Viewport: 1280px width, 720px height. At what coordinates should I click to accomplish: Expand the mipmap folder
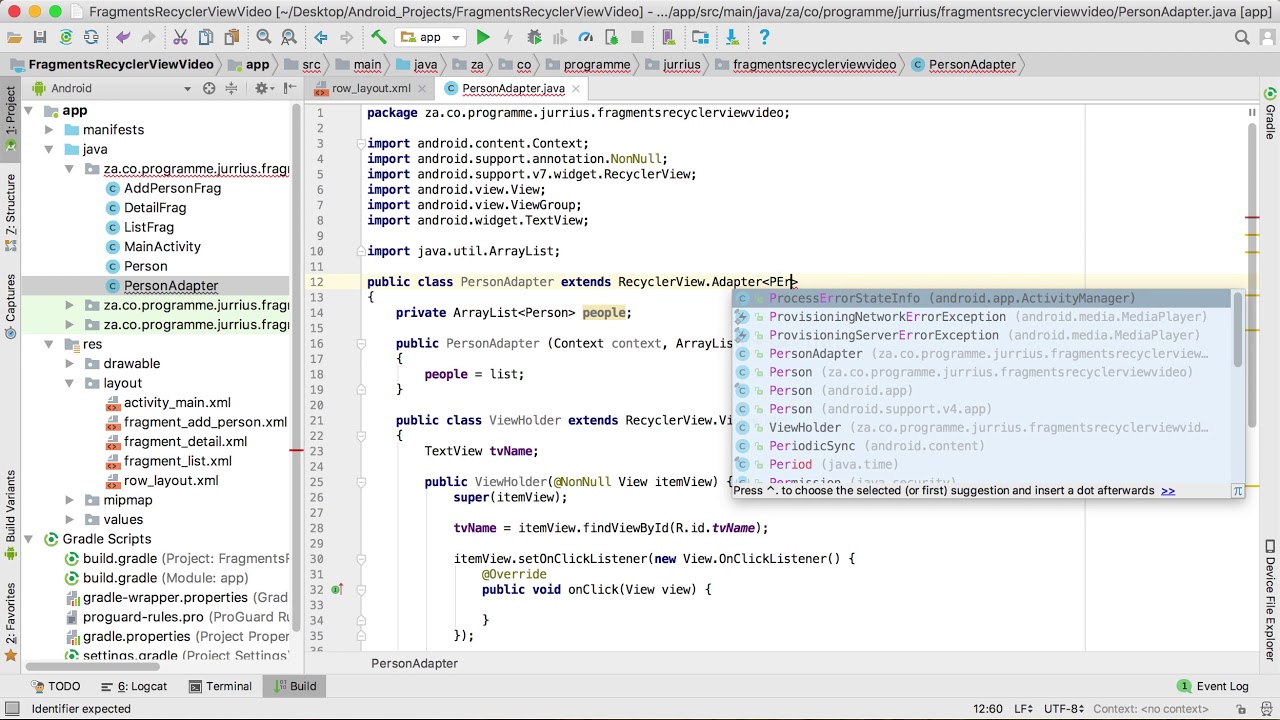[x=69, y=500]
